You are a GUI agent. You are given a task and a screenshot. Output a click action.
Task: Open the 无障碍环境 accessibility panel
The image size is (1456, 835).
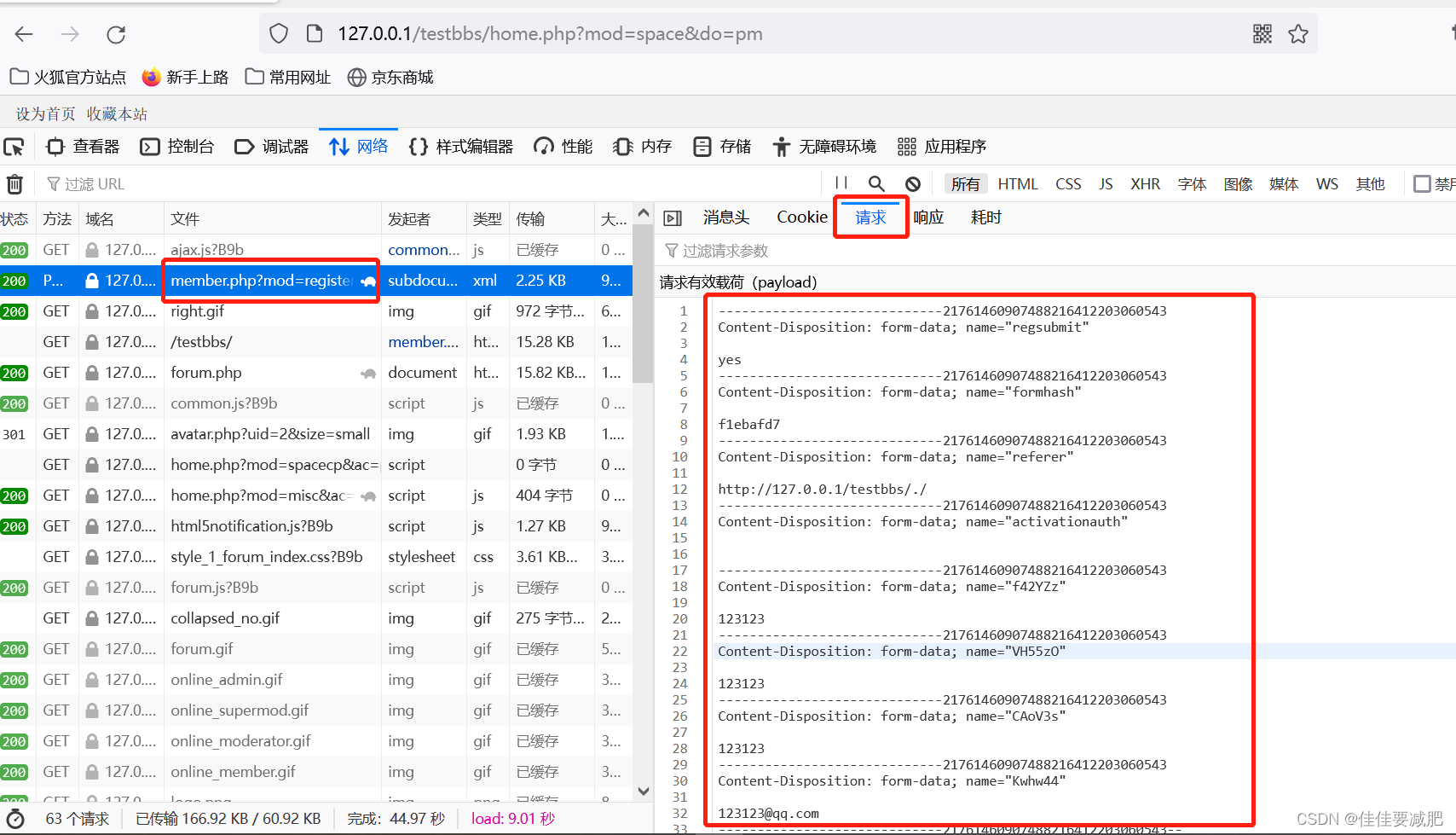(x=824, y=147)
